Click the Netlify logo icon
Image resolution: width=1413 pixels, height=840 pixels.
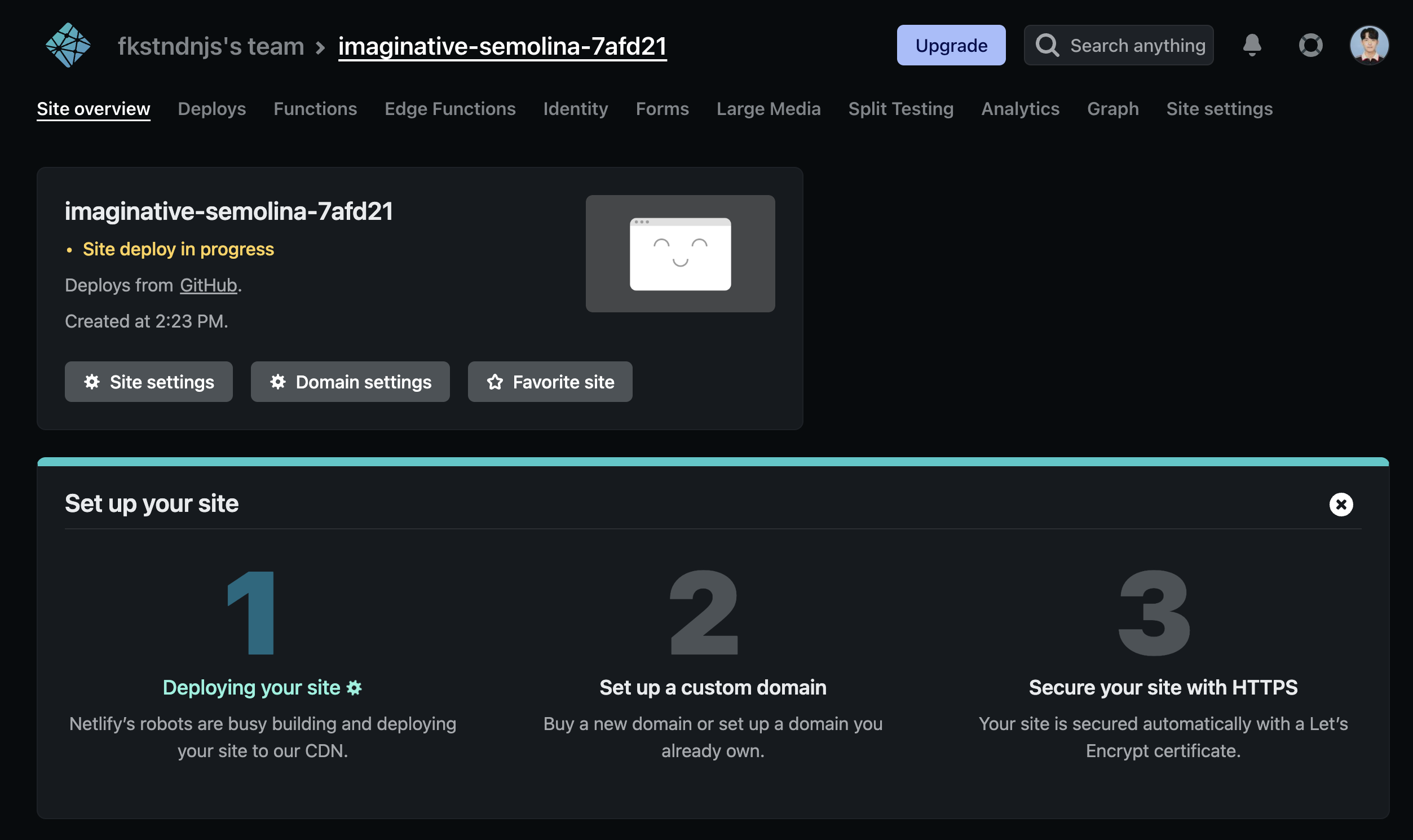point(68,45)
